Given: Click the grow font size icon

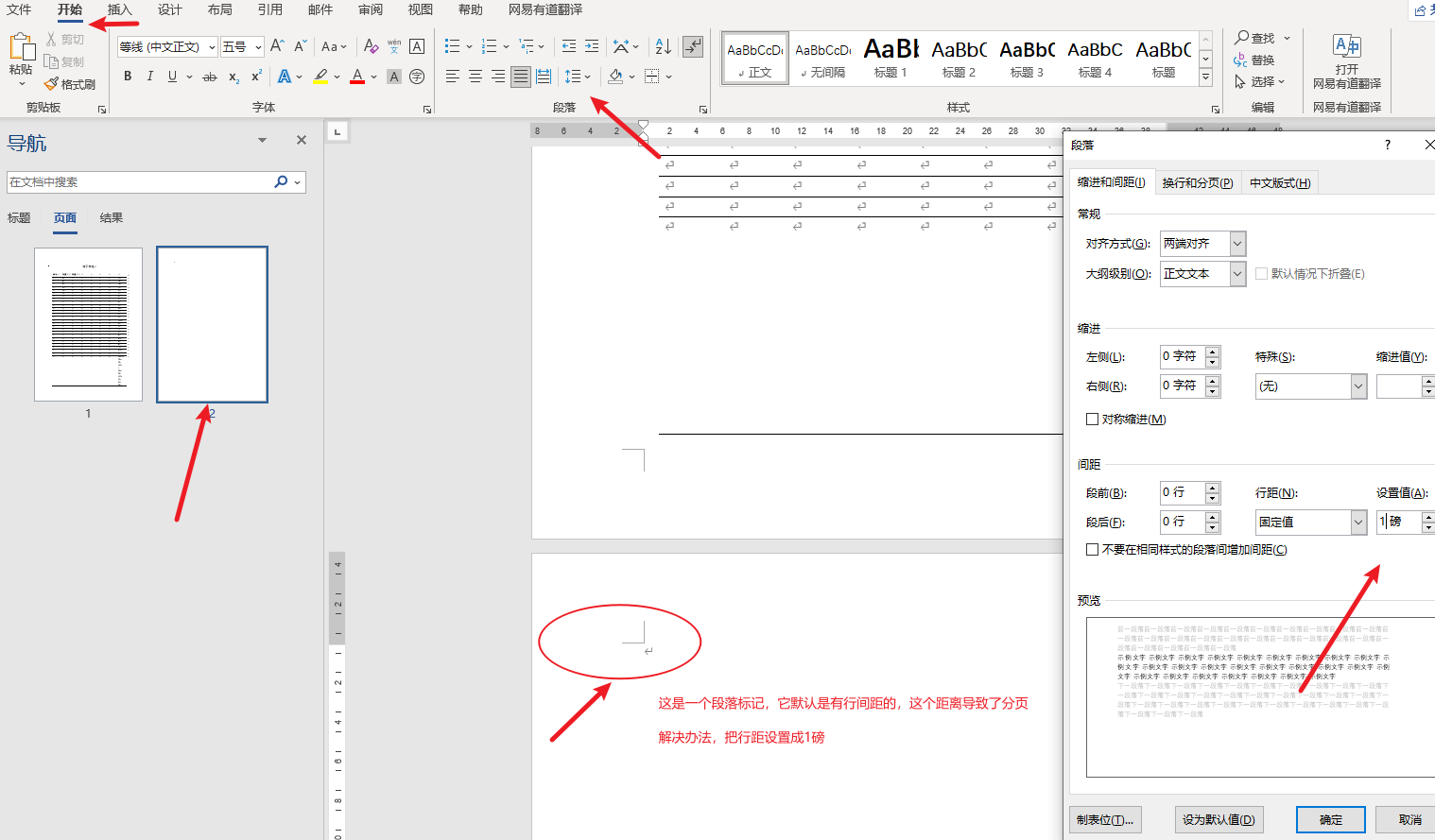Looking at the screenshot, I should coord(277,45).
